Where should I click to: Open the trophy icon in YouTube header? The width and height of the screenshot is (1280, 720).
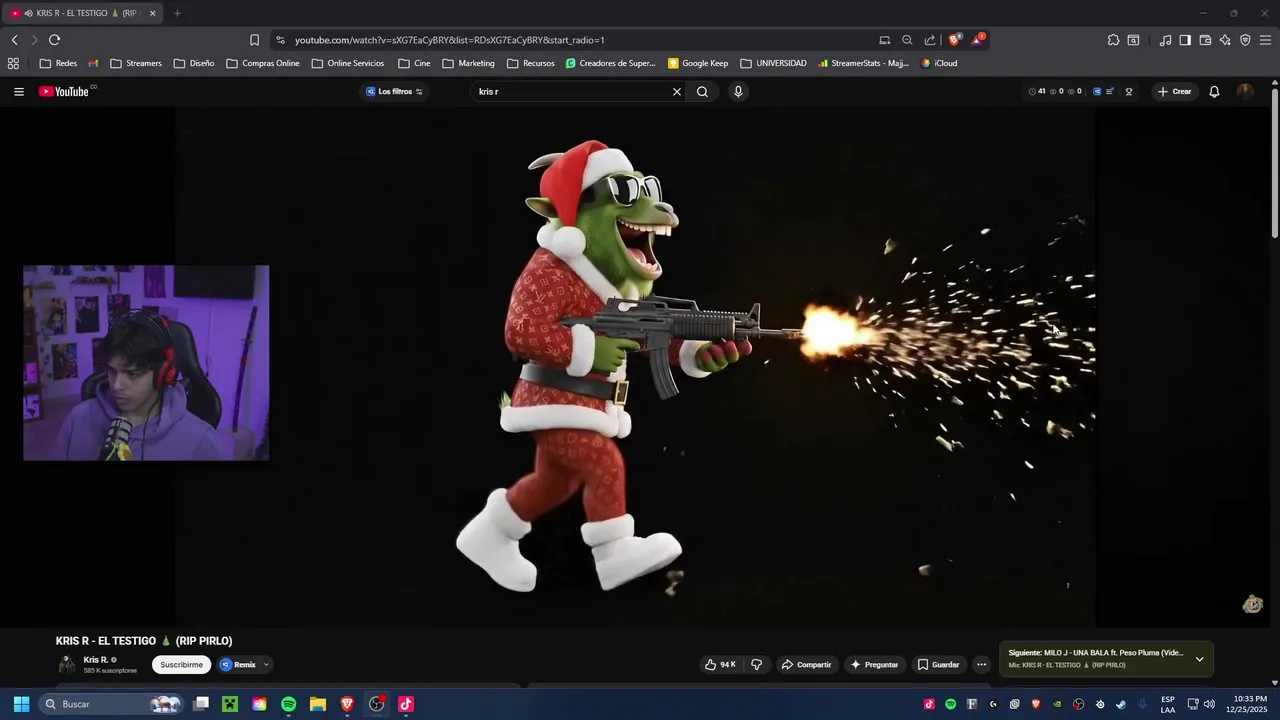[1129, 91]
